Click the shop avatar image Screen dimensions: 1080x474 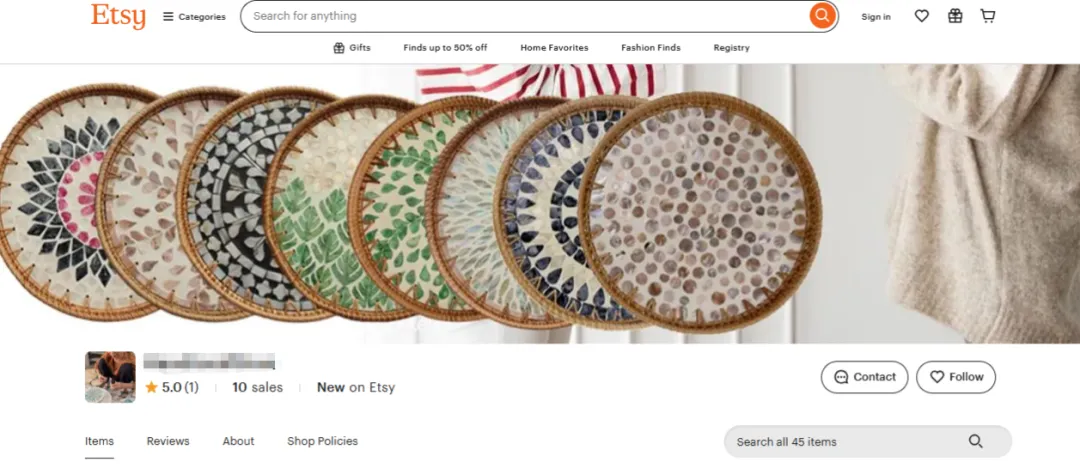[110, 377]
